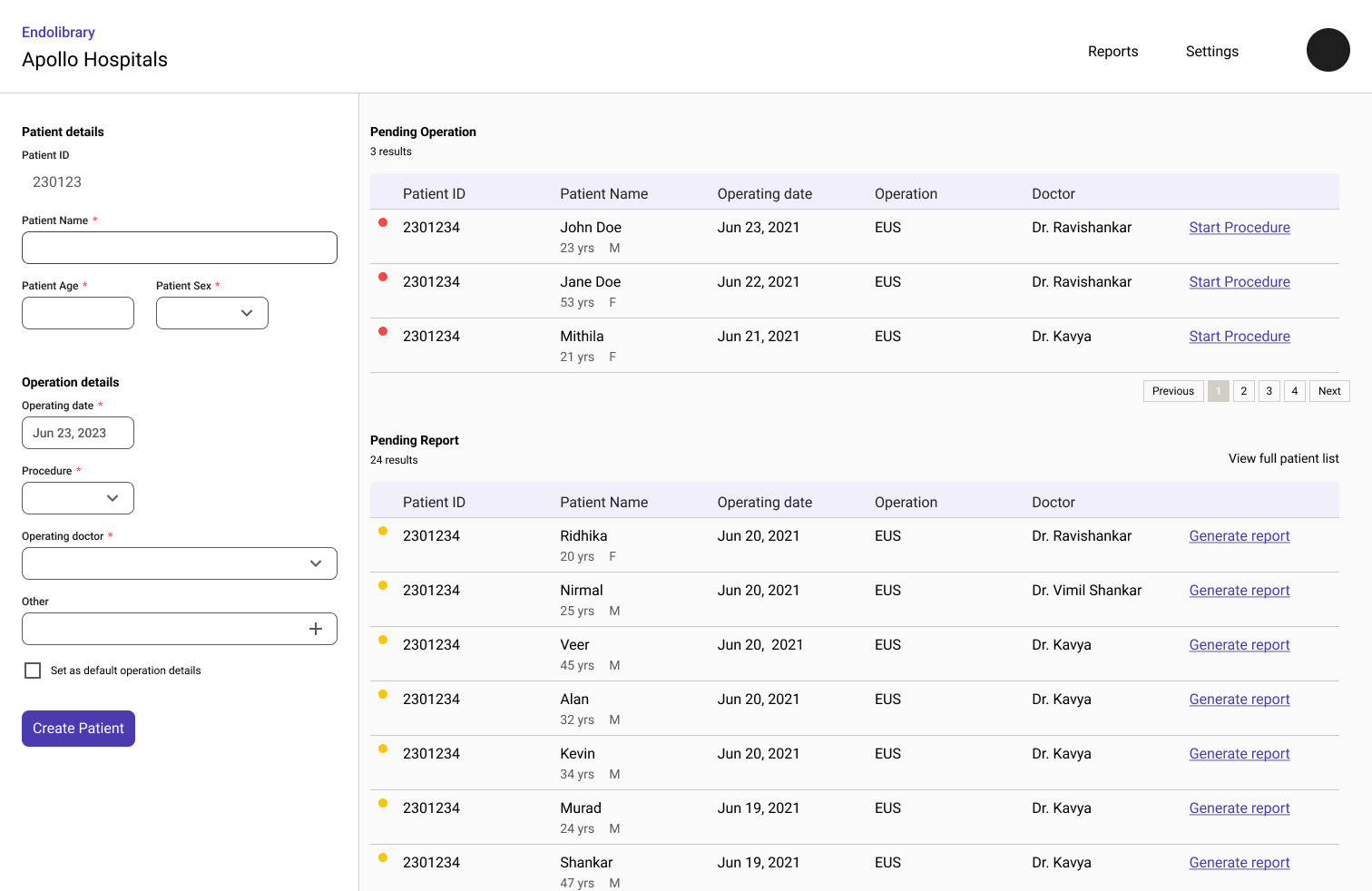Open the Operating doctor dropdown

[180, 563]
